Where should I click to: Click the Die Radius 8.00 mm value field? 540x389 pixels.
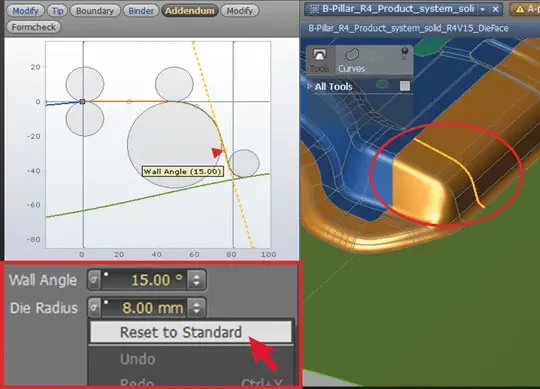point(144,307)
